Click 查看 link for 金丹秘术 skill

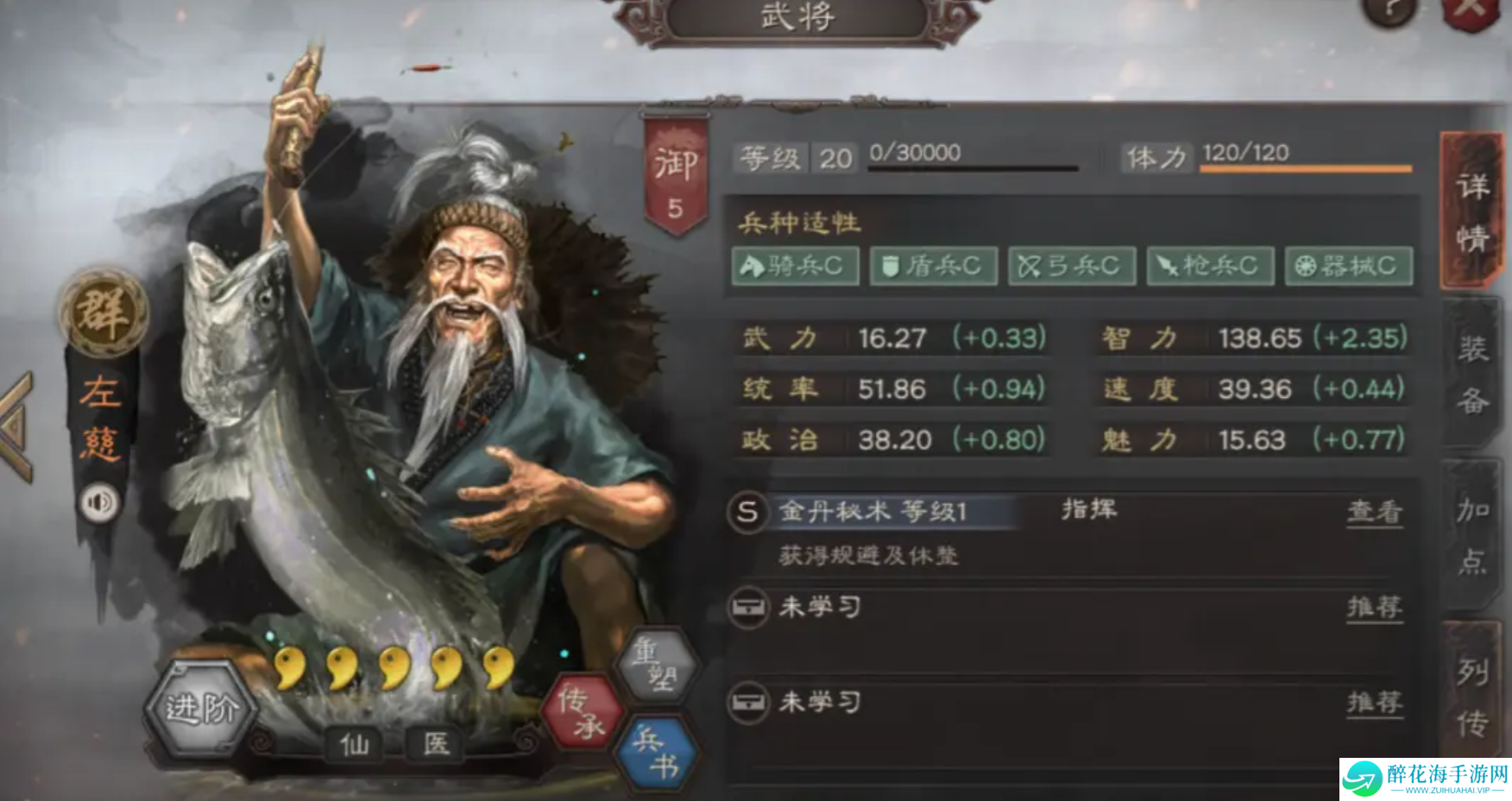[x=1375, y=512]
